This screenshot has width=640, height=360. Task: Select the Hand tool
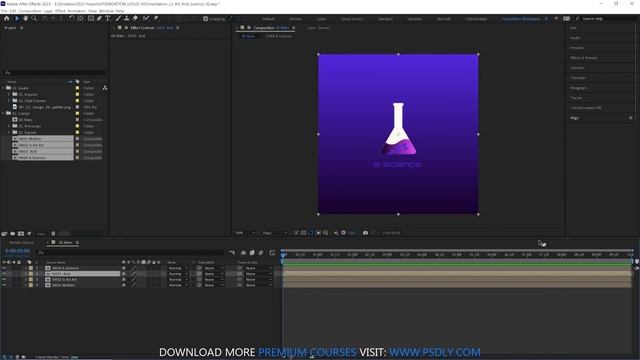(x=25, y=18)
